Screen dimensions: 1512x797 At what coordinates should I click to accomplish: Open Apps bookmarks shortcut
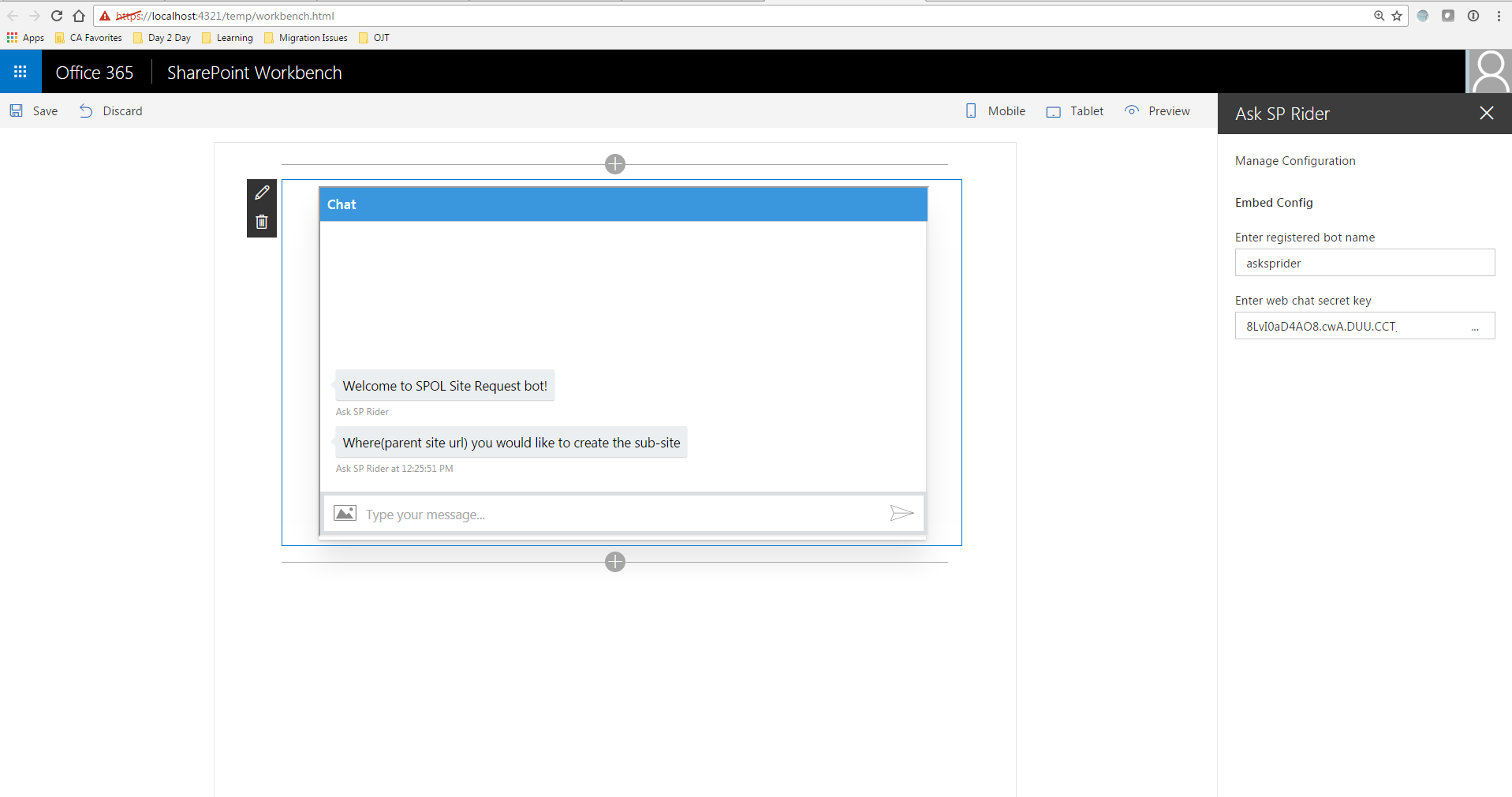[25, 38]
